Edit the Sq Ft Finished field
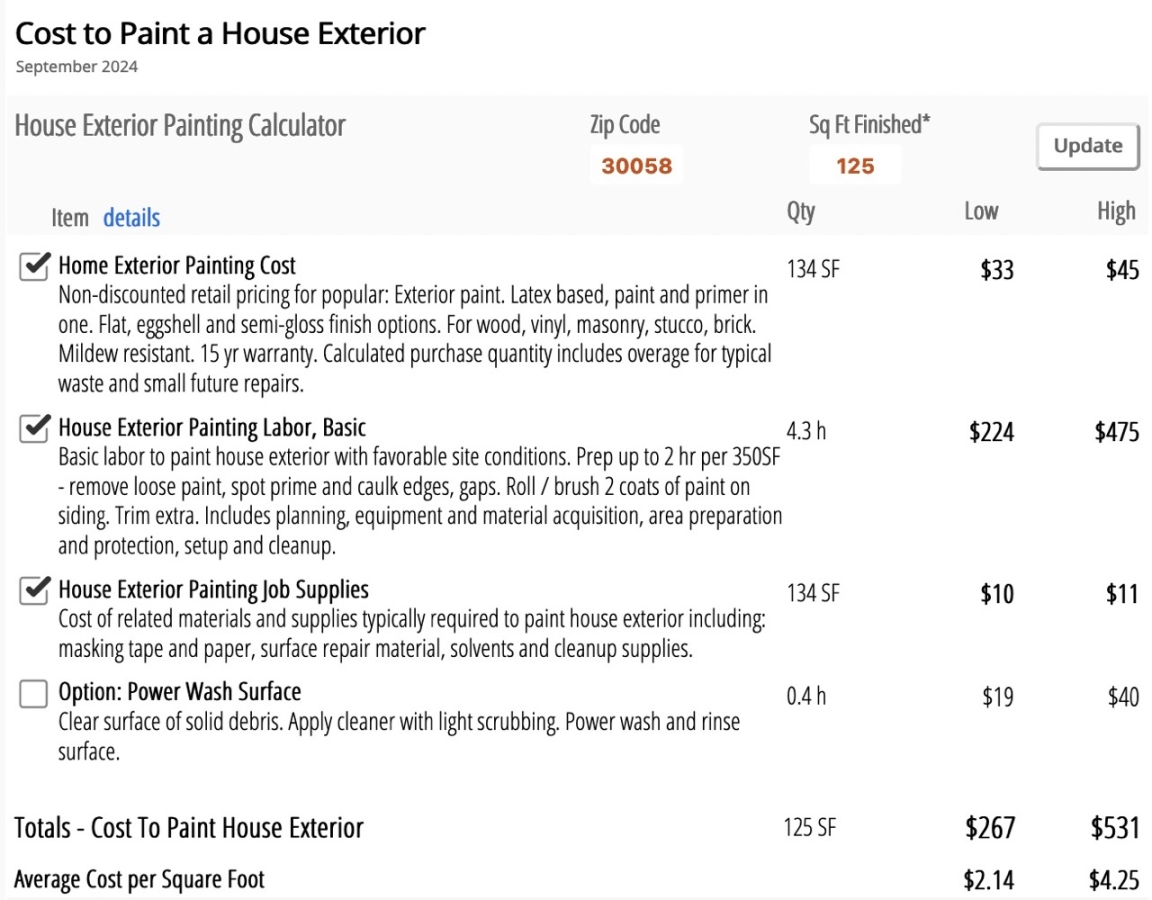The width and height of the screenshot is (1152, 900). (x=855, y=166)
